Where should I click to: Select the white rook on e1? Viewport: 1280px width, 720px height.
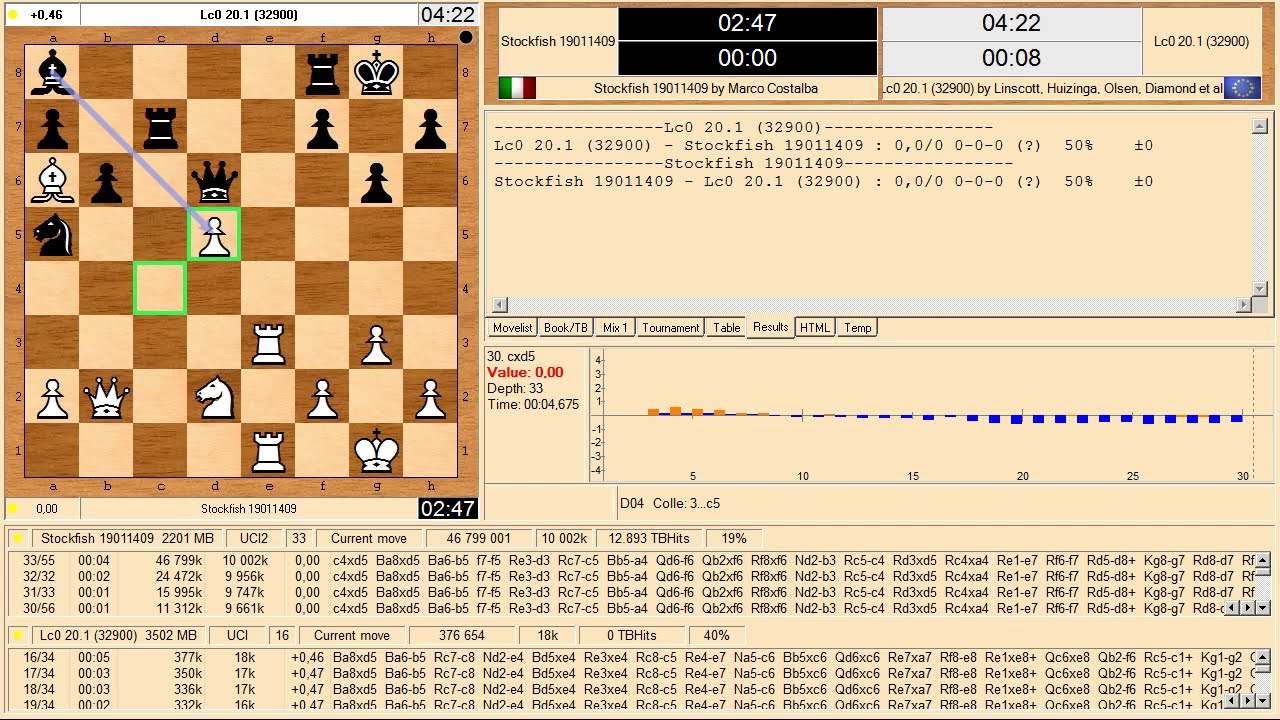[268, 451]
